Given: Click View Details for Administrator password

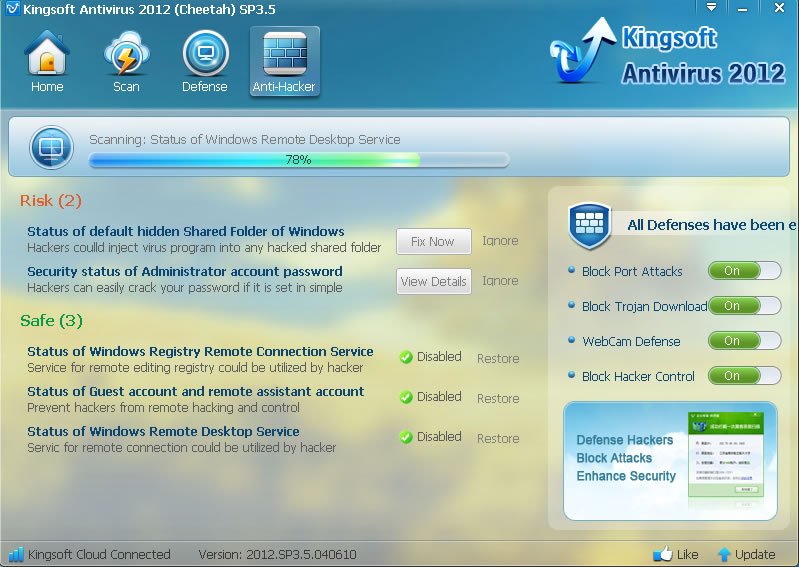Looking at the screenshot, I should point(434,281).
